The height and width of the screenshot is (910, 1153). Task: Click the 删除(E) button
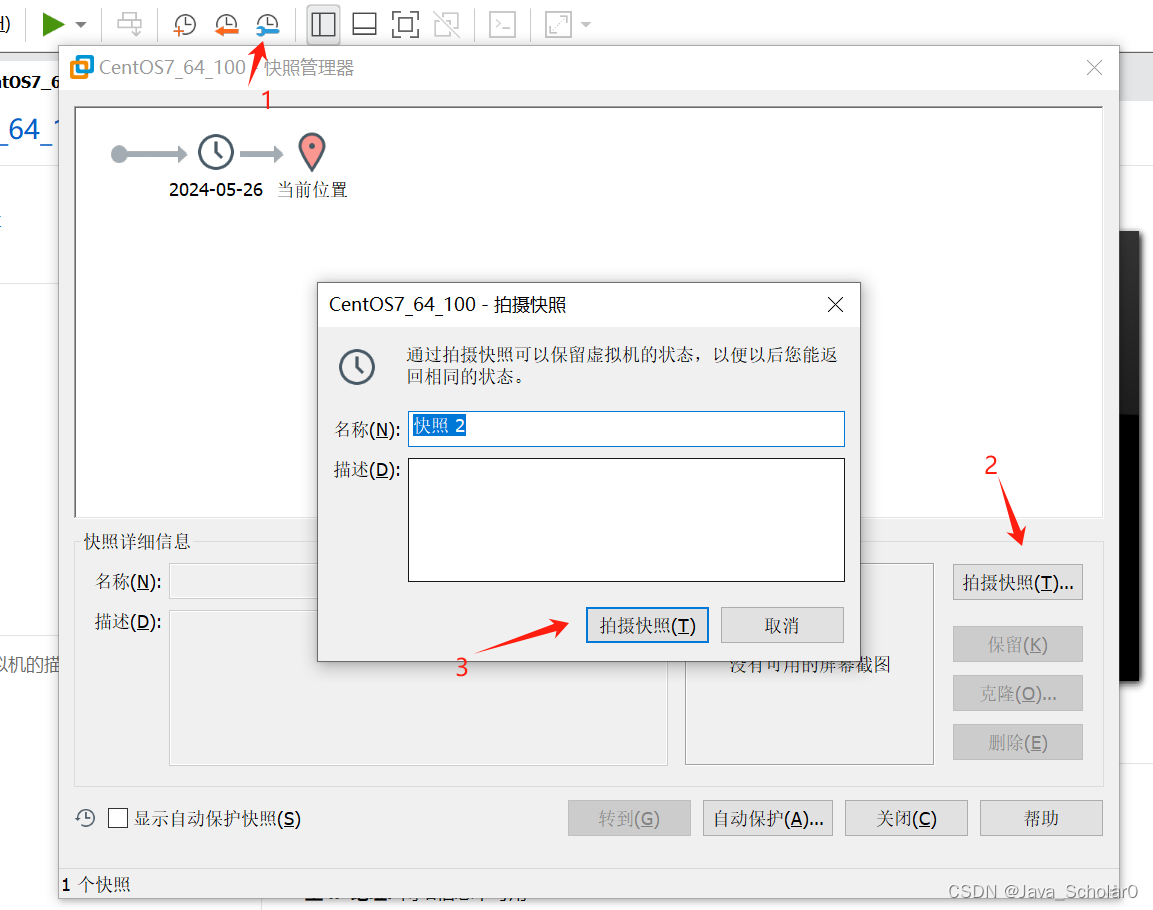1018,742
